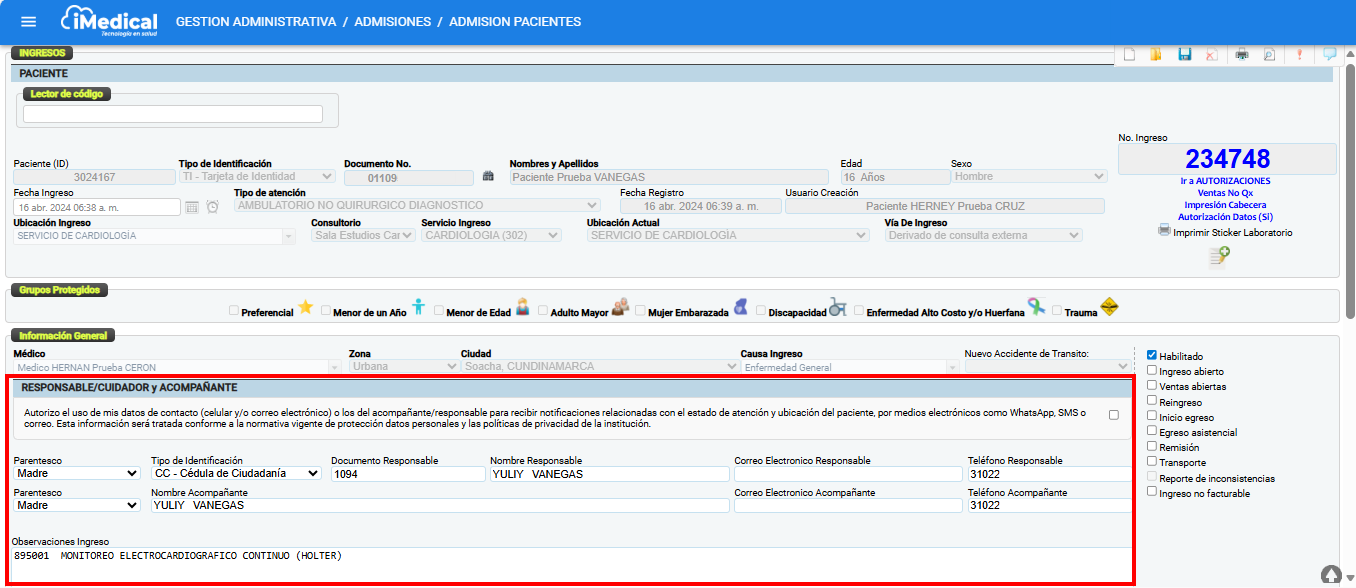The image size is (1356, 588).
Task: Click the new blank document icon
Action: (1129, 55)
